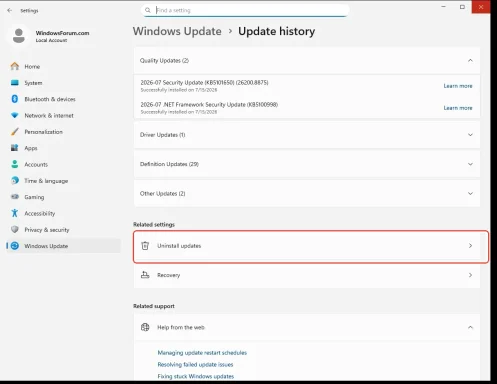Learn more about Security Update KB5101650
This screenshot has height=384, width=497.
pyautogui.click(x=458, y=86)
